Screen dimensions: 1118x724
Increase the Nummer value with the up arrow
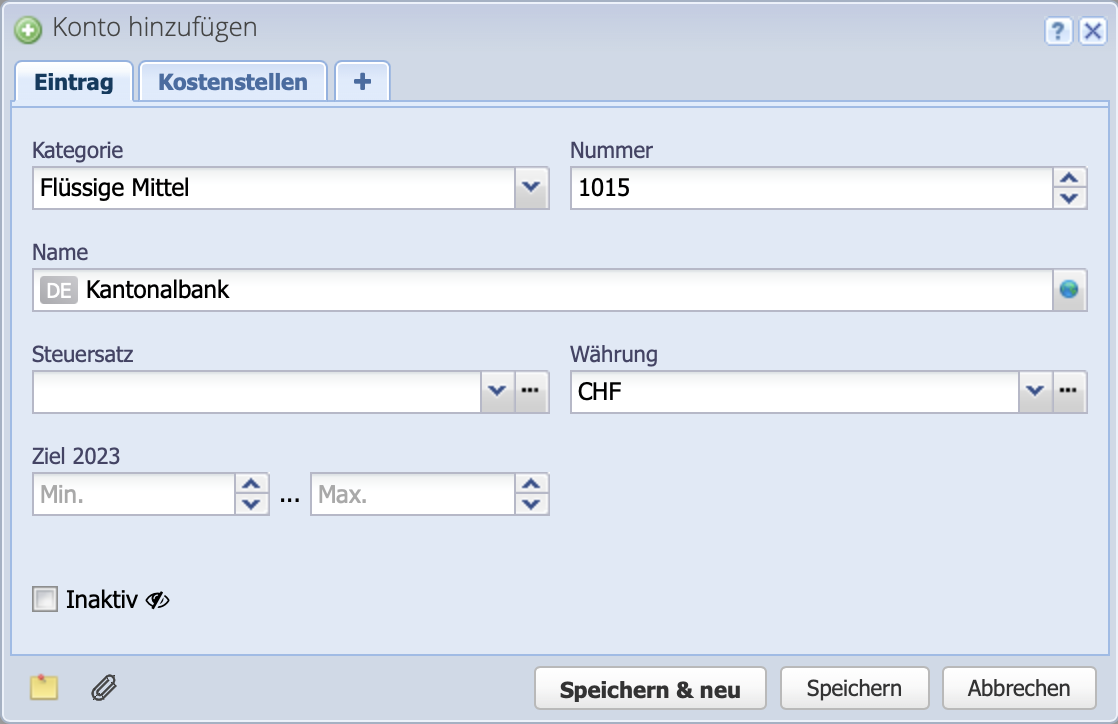(1069, 179)
